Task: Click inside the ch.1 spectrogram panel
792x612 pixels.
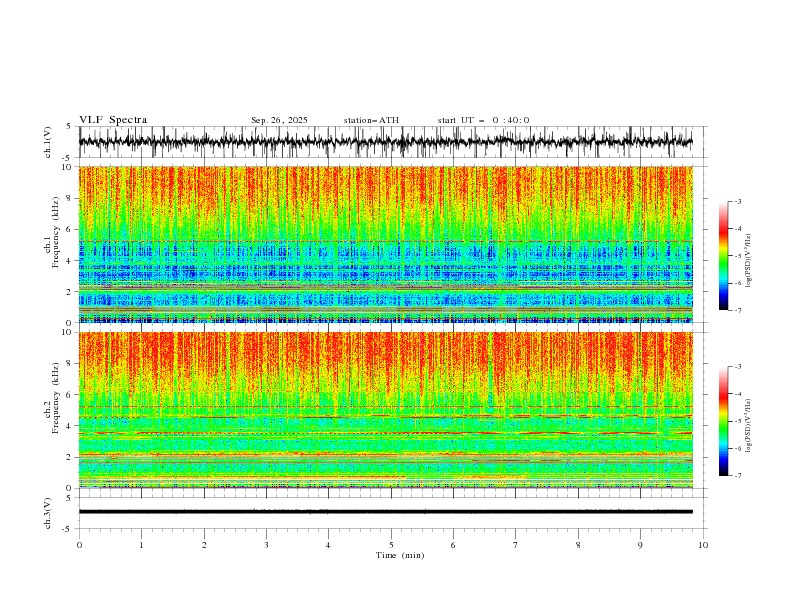Action: 385,244
